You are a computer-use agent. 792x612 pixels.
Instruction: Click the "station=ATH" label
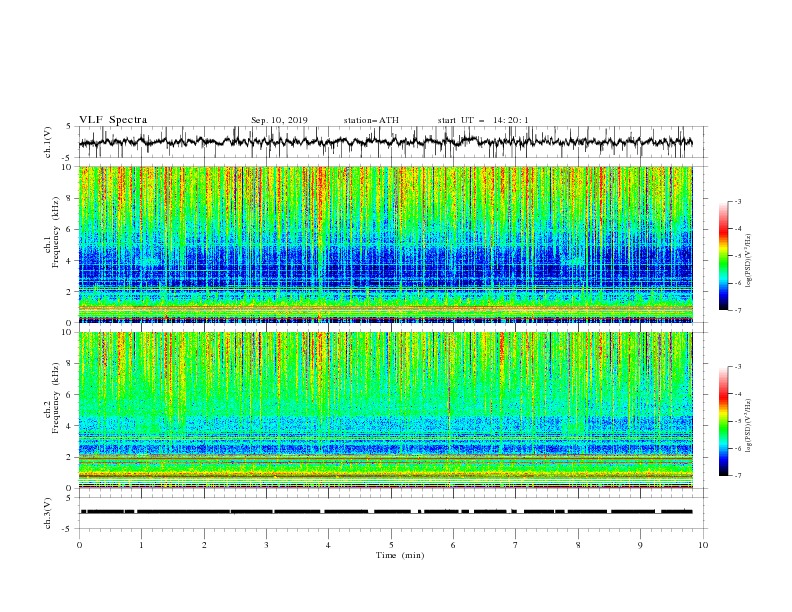click(x=371, y=120)
